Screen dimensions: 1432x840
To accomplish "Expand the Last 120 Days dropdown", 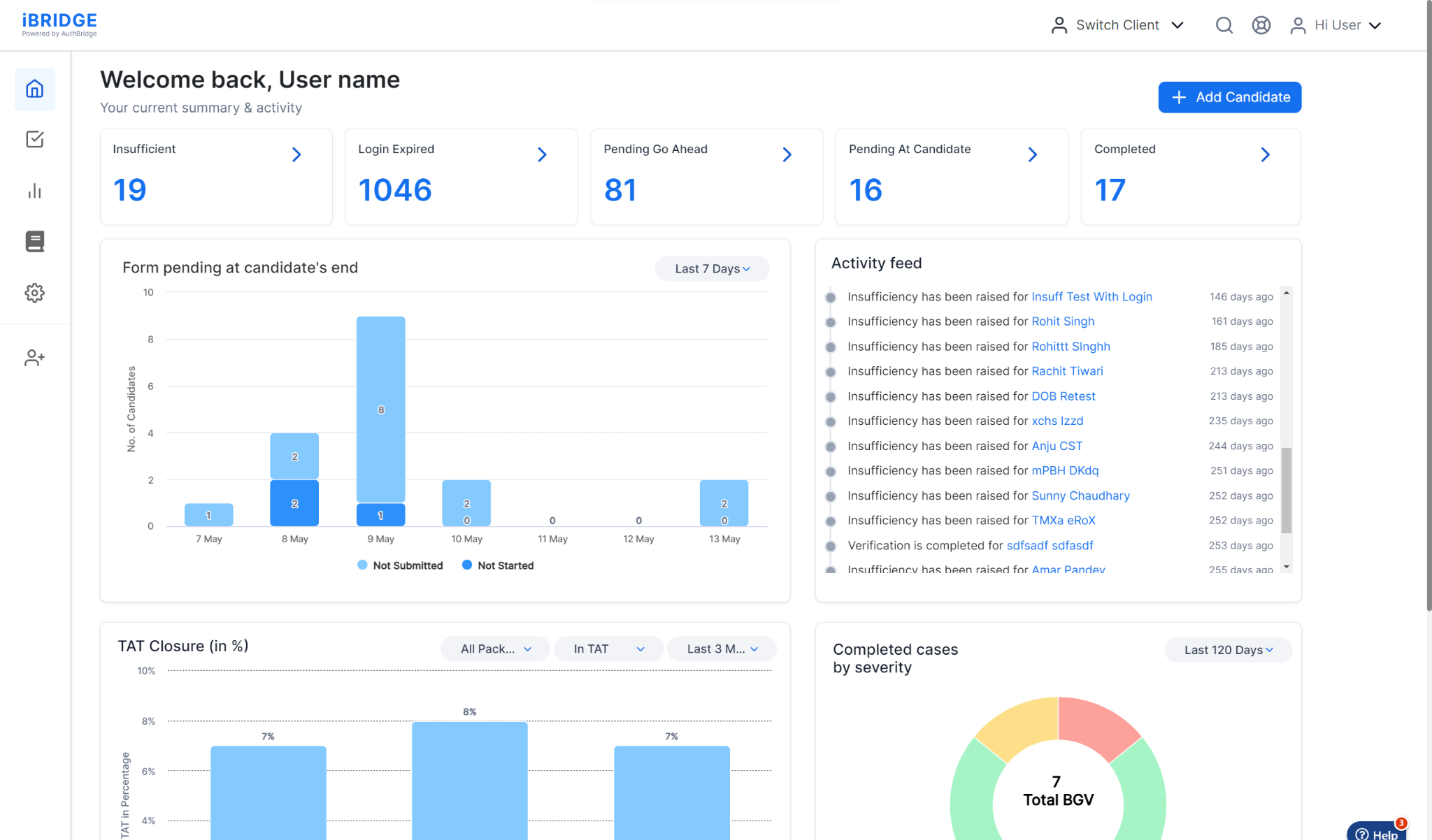I will click(1228, 650).
